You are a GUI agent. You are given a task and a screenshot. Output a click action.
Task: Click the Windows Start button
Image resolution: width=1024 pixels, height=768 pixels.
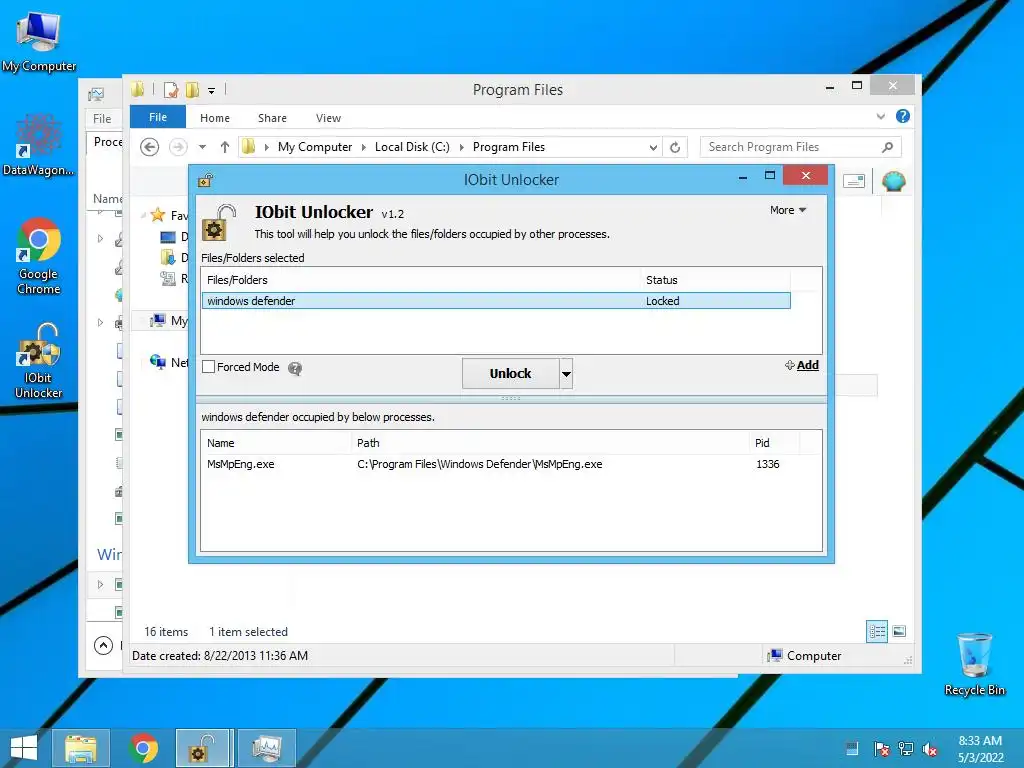pyautogui.click(x=24, y=748)
